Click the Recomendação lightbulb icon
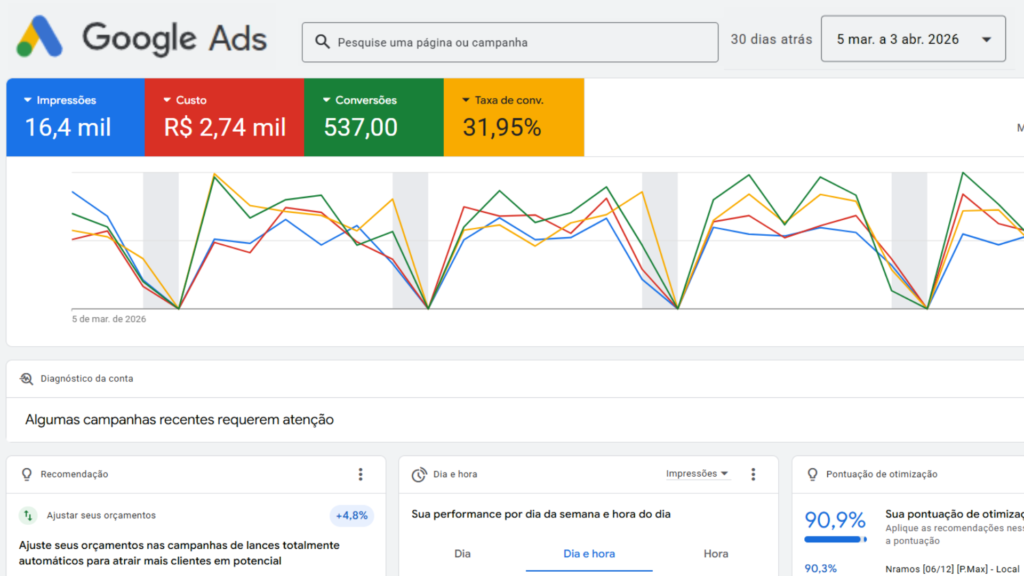Image resolution: width=1024 pixels, height=576 pixels. [x=26, y=474]
